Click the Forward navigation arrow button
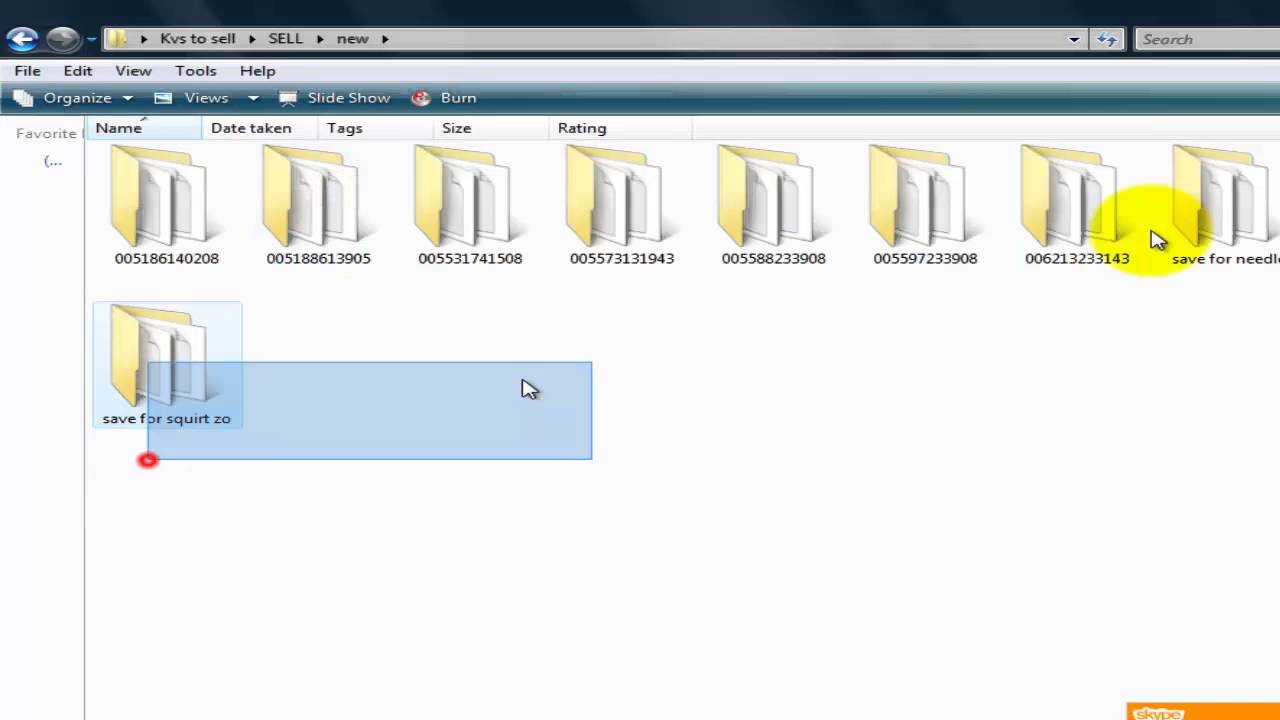The height and width of the screenshot is (720, 1280). 63,39
